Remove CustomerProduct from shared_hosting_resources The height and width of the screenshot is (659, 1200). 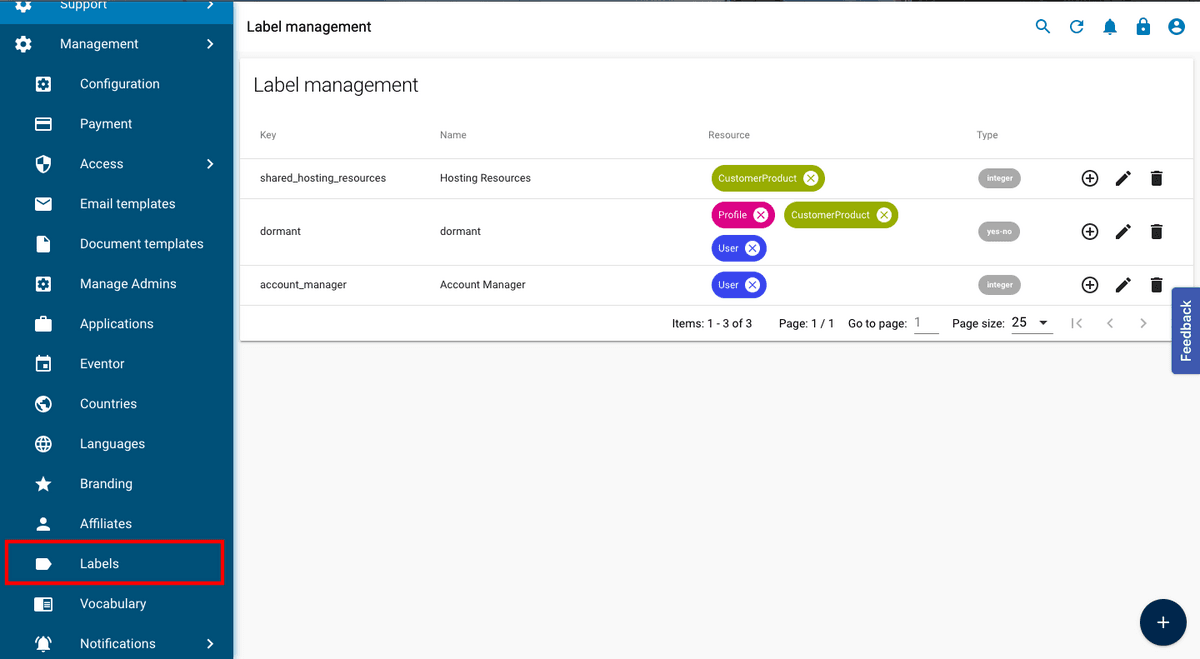[x=810, y=178]
